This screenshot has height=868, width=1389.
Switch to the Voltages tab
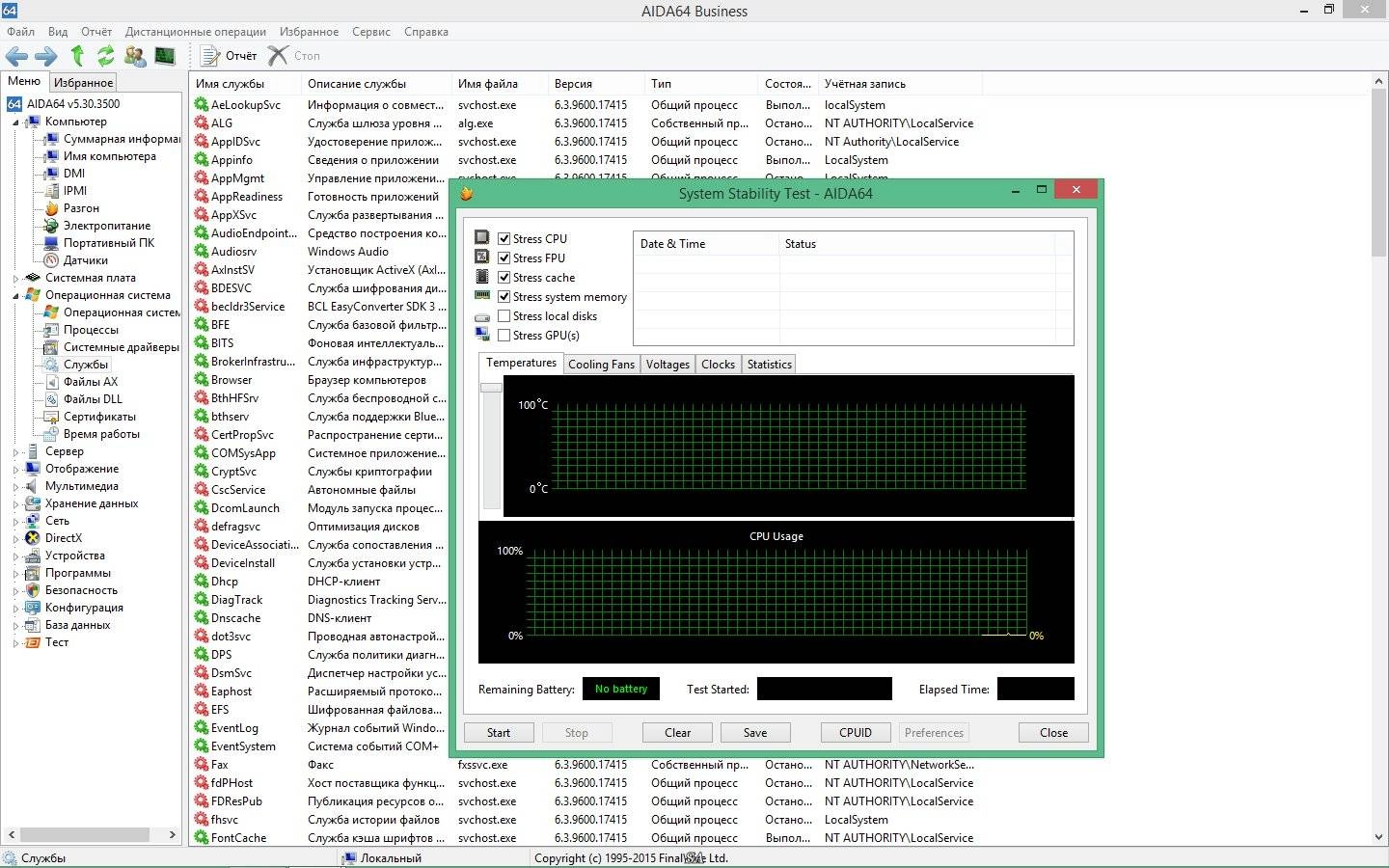667,365
